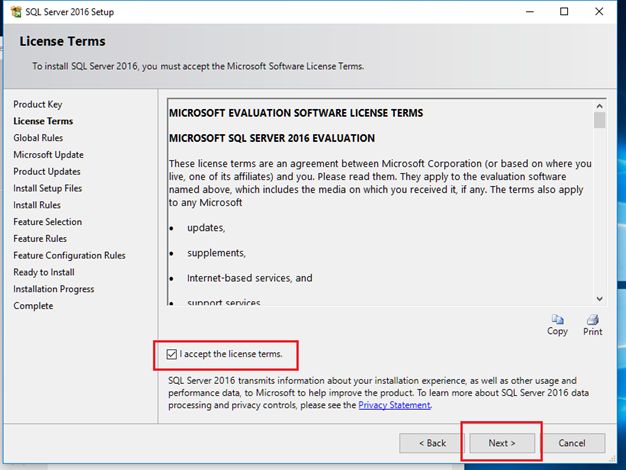Click the Next button

click(502, 443)
